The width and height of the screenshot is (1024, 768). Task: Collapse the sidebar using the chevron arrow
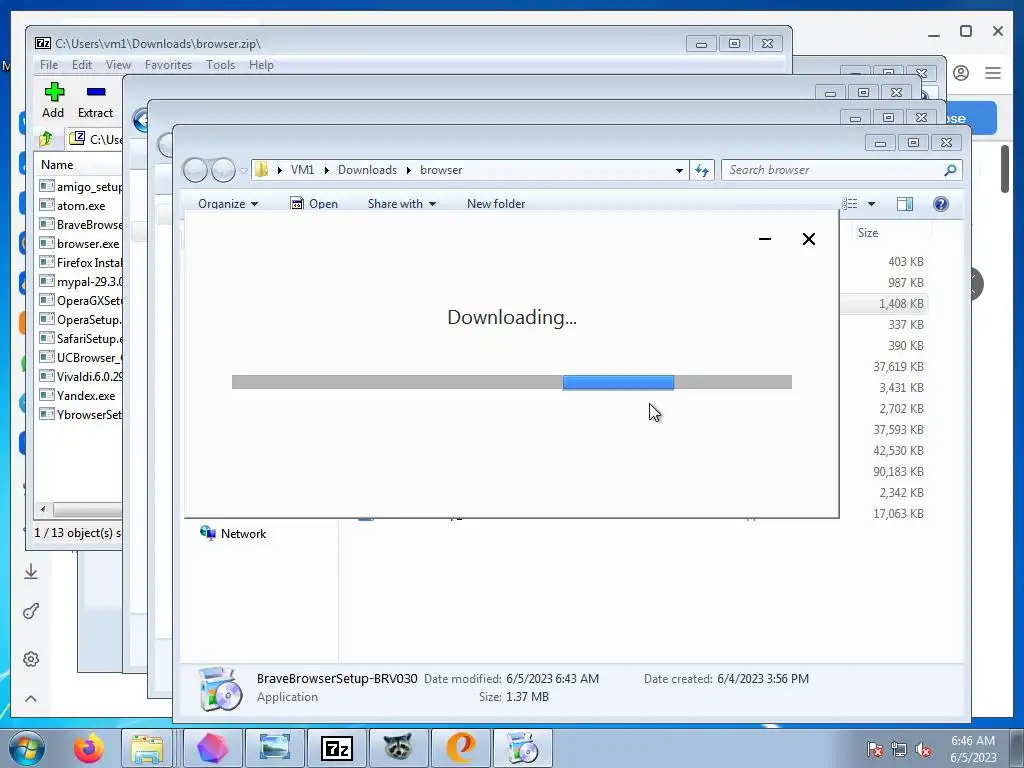point(31,699)
